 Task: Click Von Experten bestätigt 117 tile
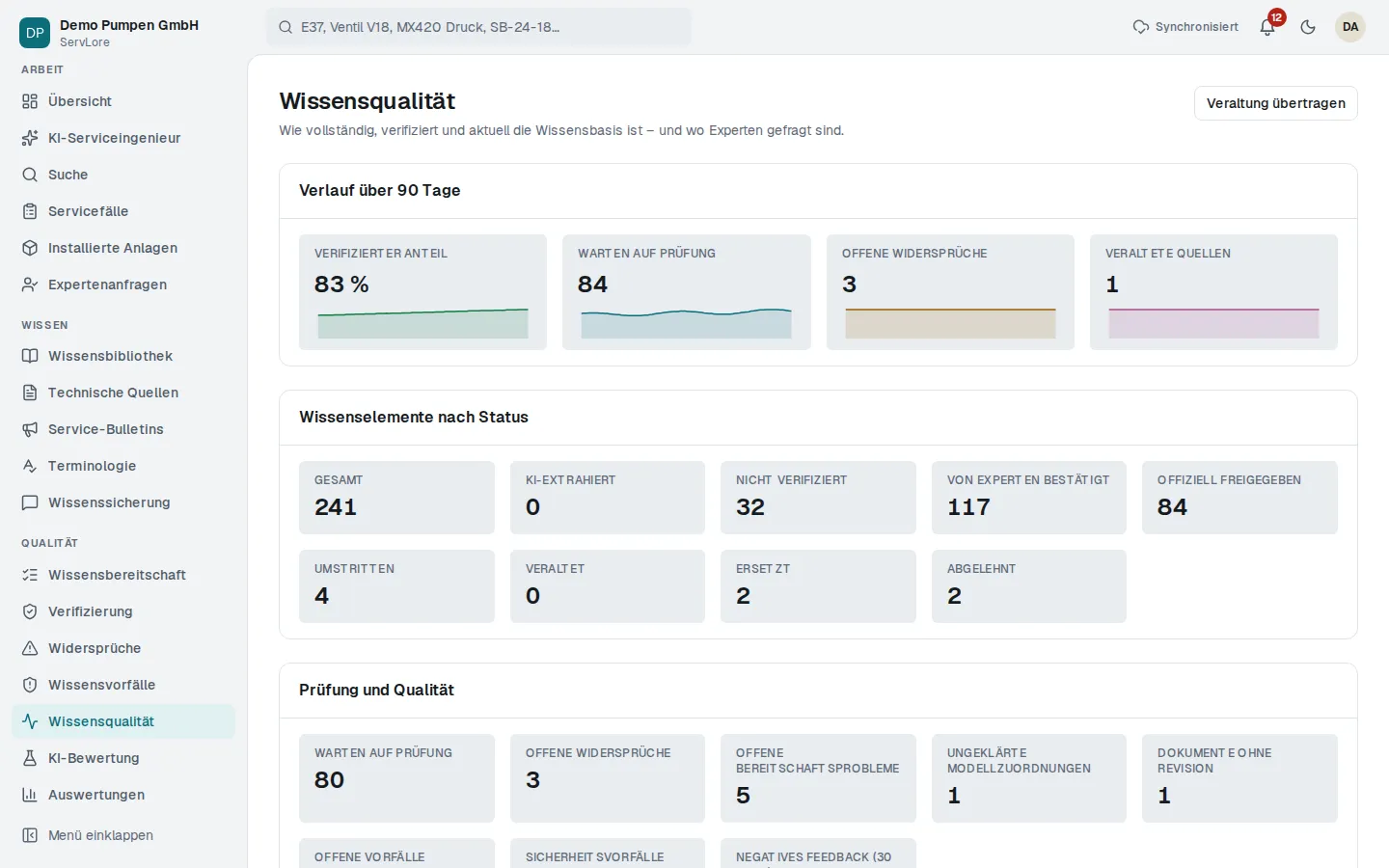pos(1029,498)
